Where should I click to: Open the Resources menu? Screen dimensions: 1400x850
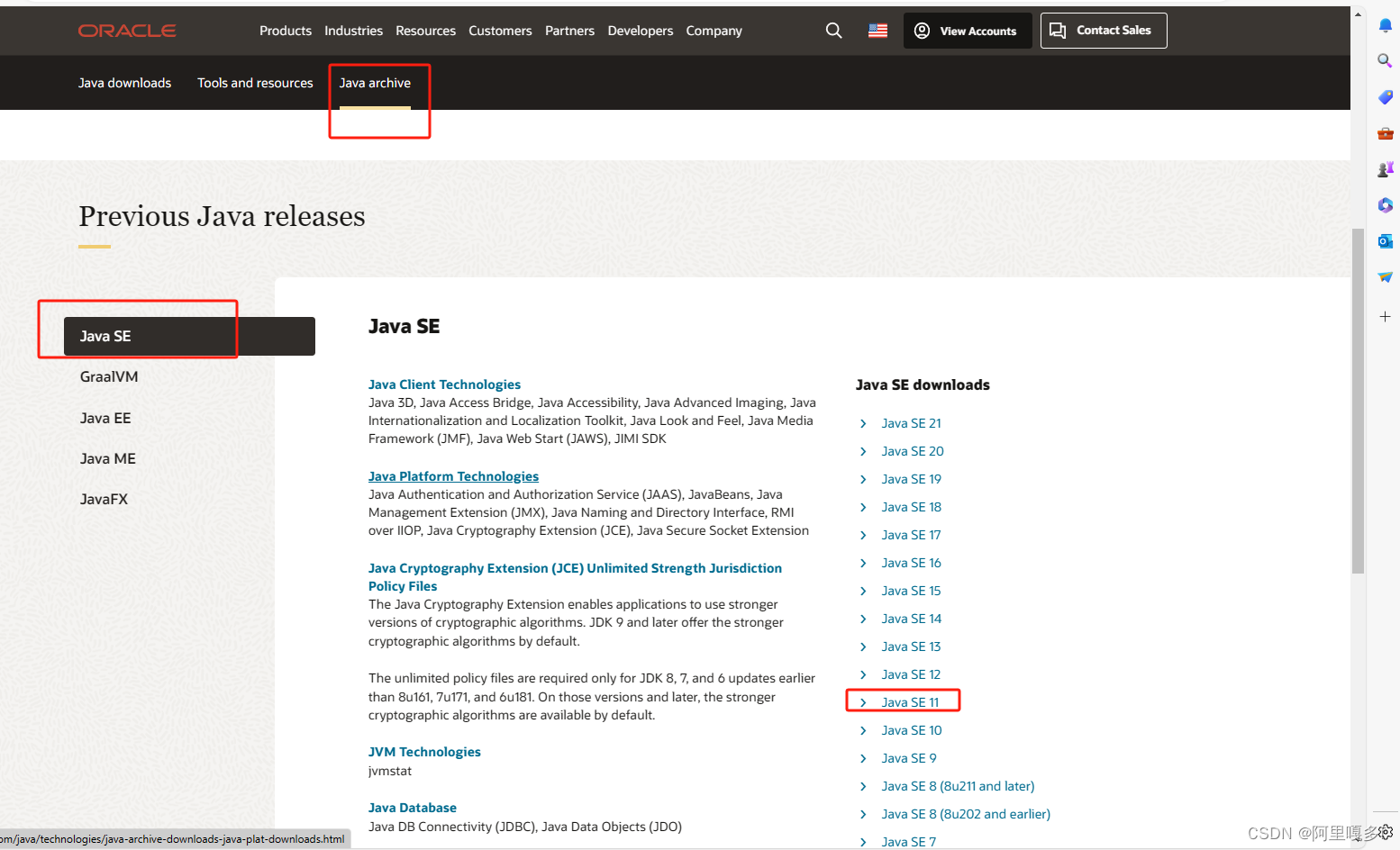pos(425,31)
